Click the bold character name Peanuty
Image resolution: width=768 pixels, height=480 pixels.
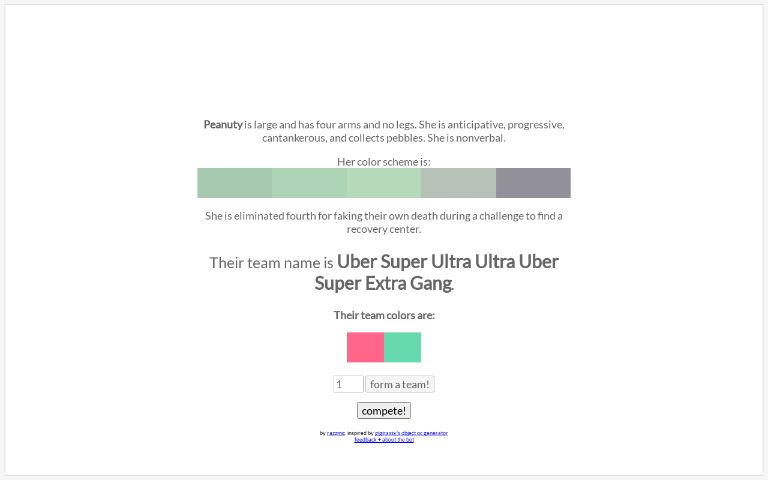(223, 125)
